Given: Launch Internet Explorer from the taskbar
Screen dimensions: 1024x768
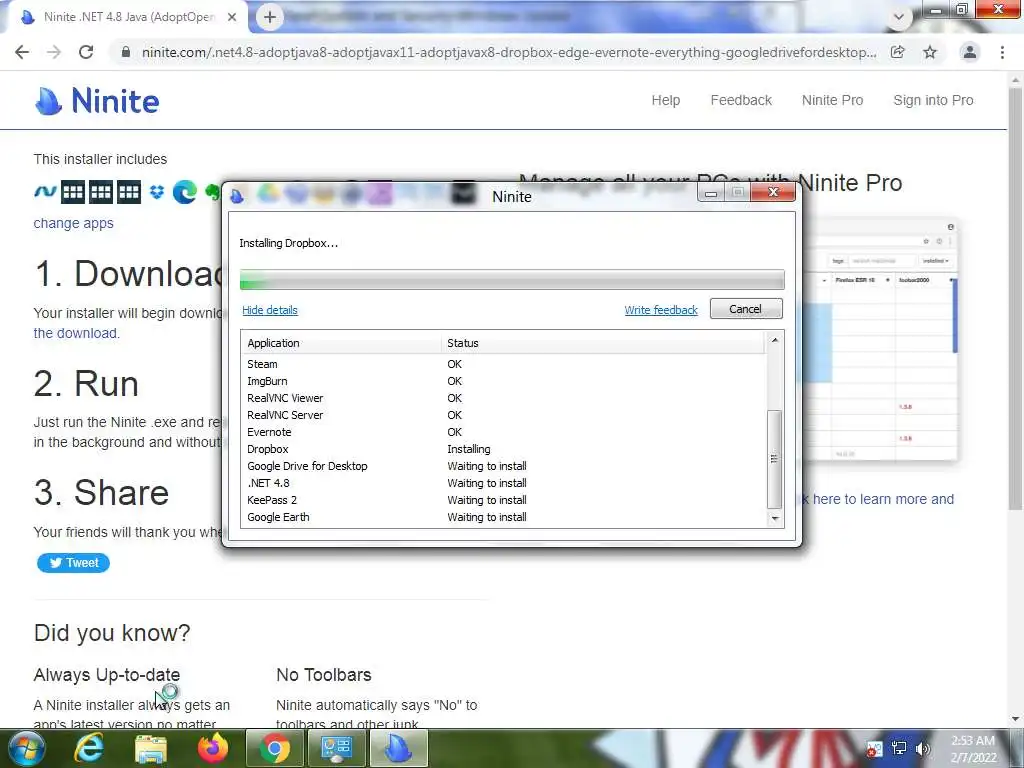Looking at the screenshot, I should pyautogui.click(x=88, y=749).
